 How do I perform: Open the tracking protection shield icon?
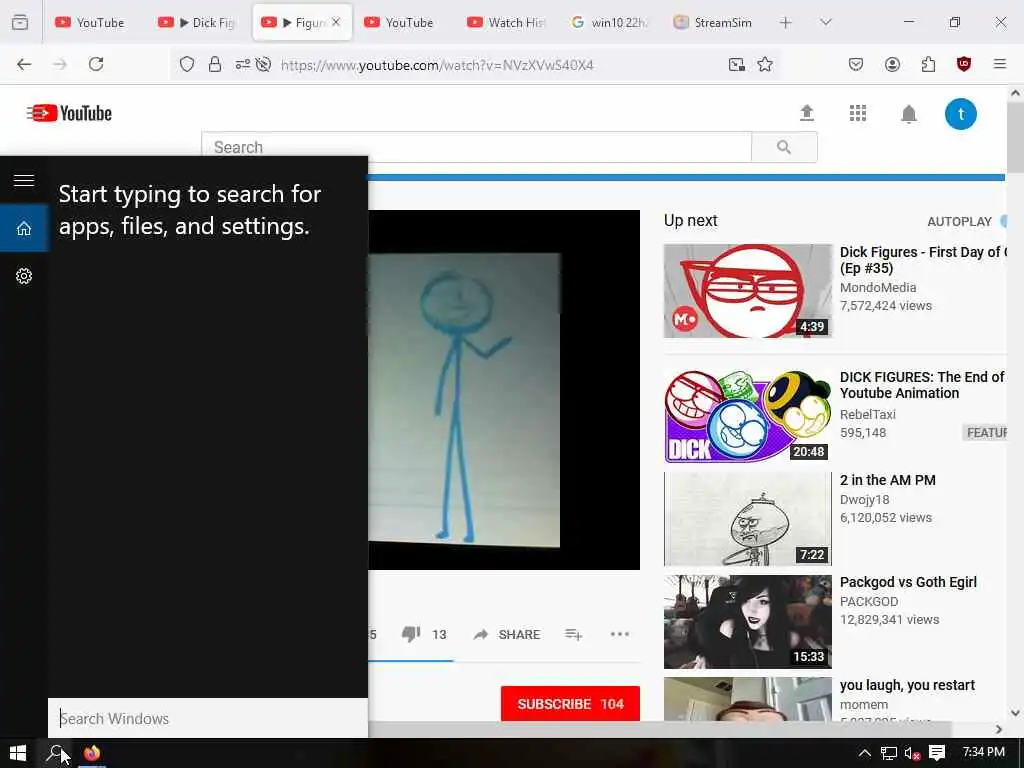pyautogui.click(x=187, y=64)
